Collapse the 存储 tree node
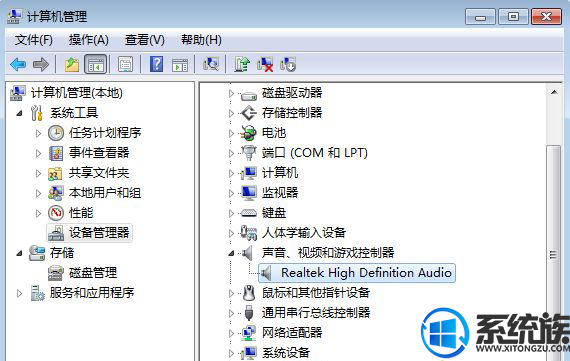 point(19,253)
